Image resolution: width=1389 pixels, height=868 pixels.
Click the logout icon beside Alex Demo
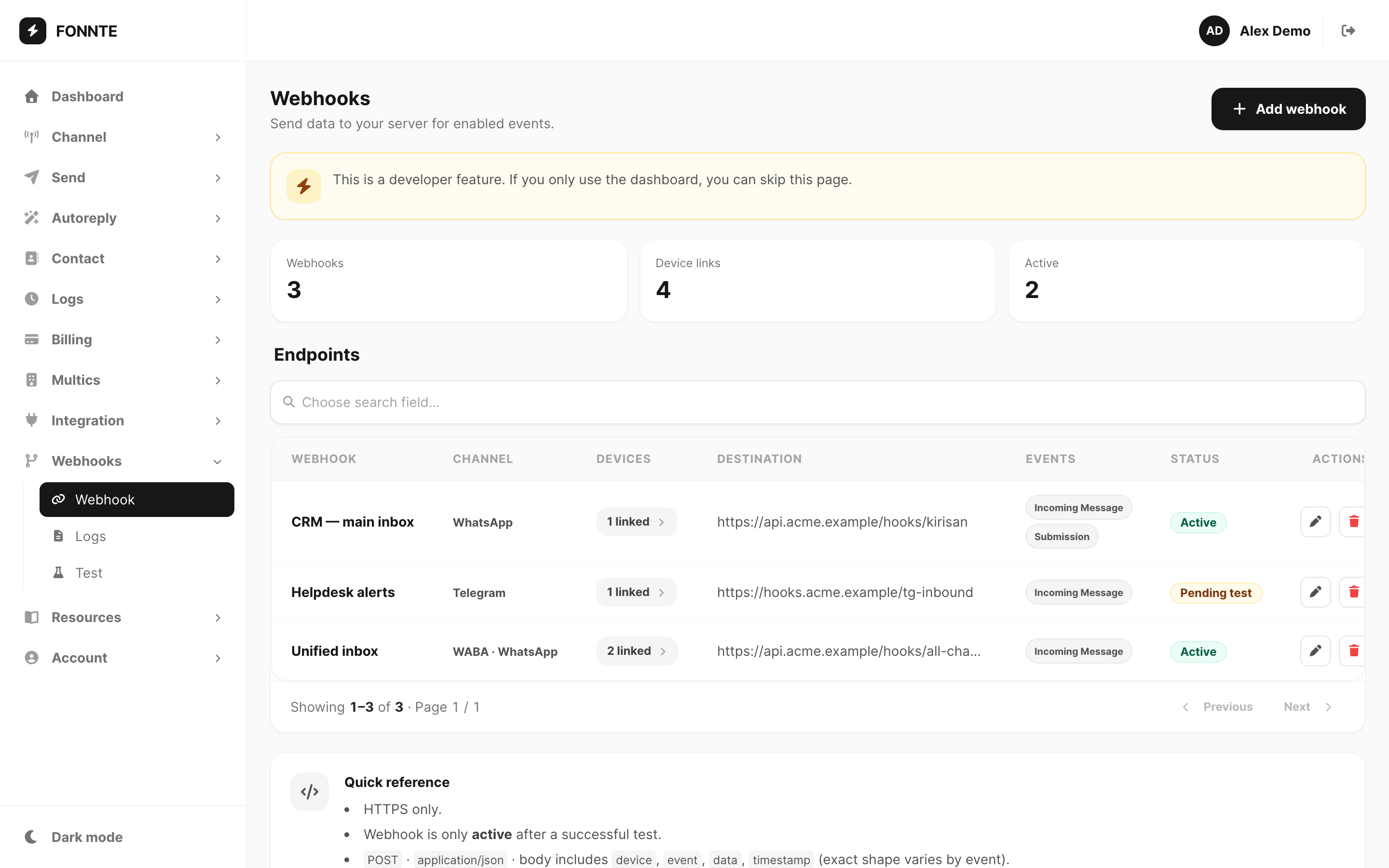pos(1348,31)
